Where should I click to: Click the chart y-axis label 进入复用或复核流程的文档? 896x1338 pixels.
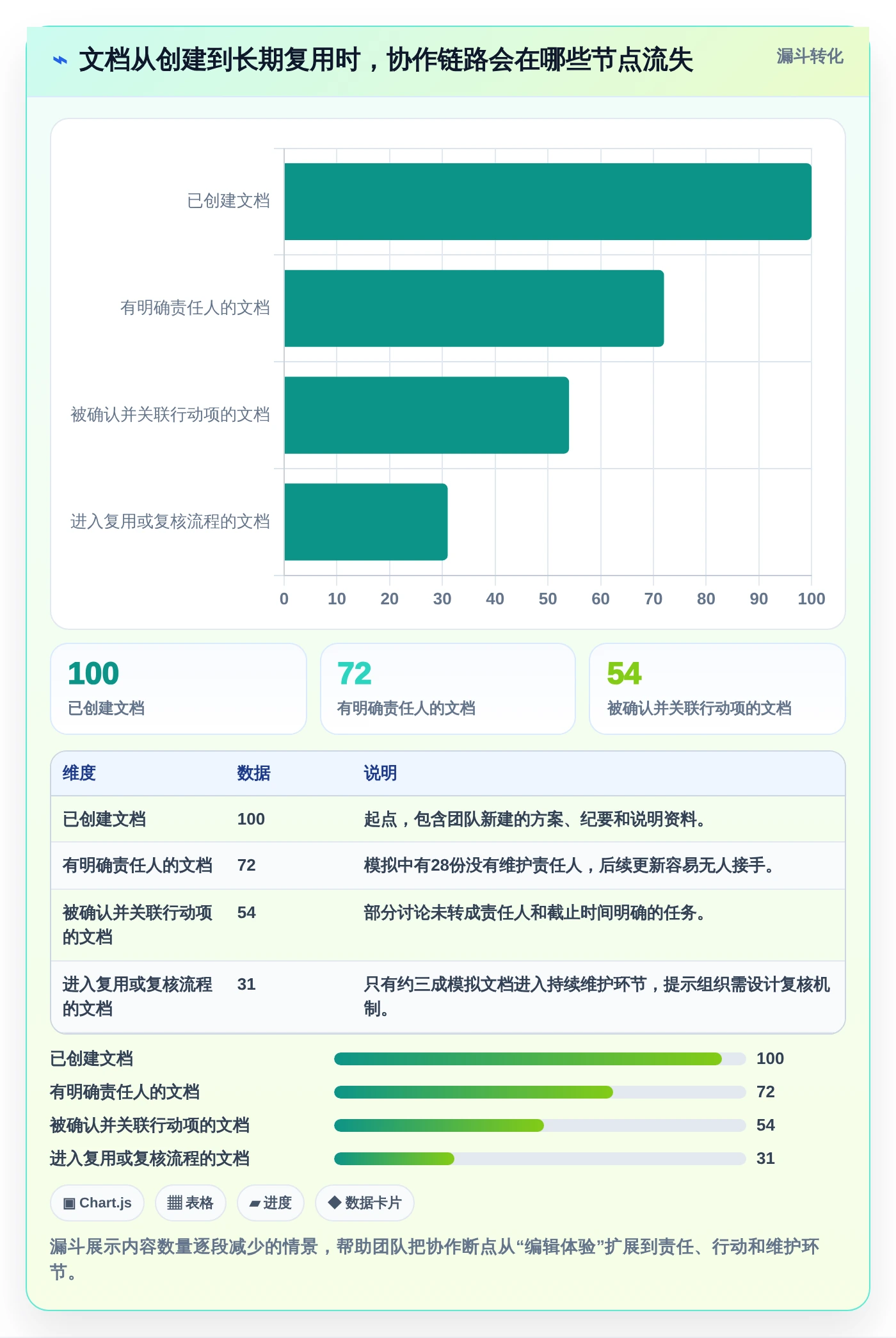point(170,522)
